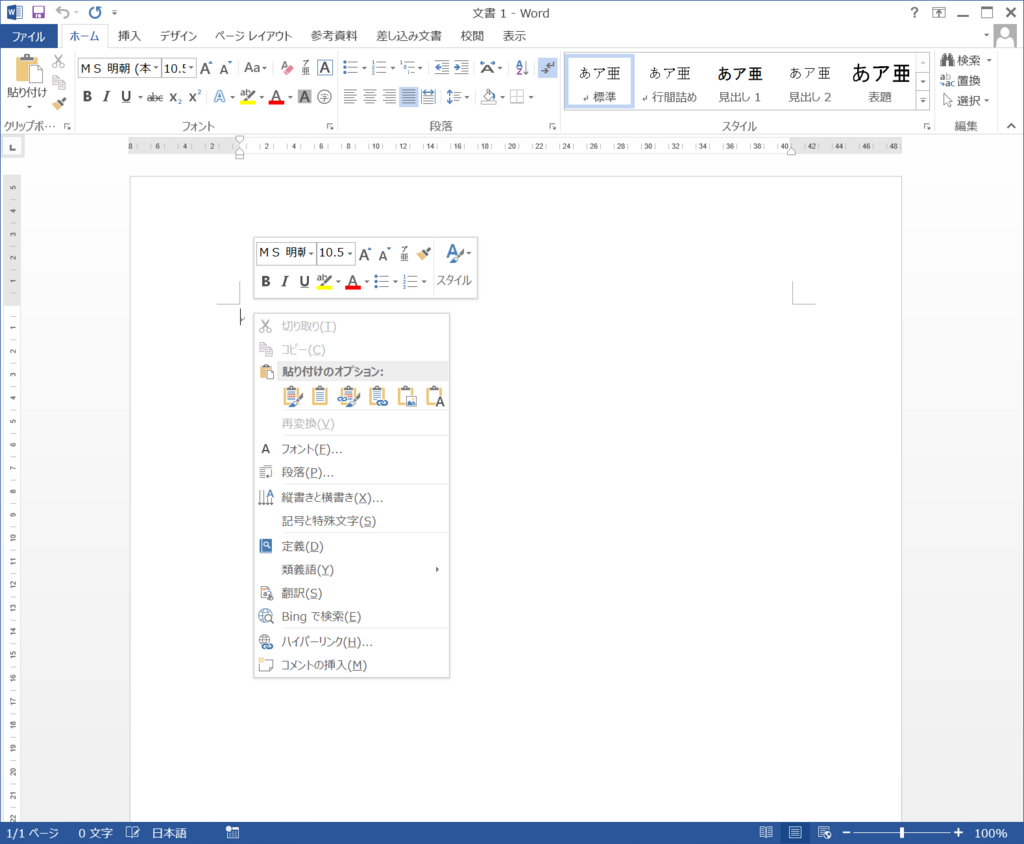Choose コメントの挿入 from context menu

pos(318,664)
